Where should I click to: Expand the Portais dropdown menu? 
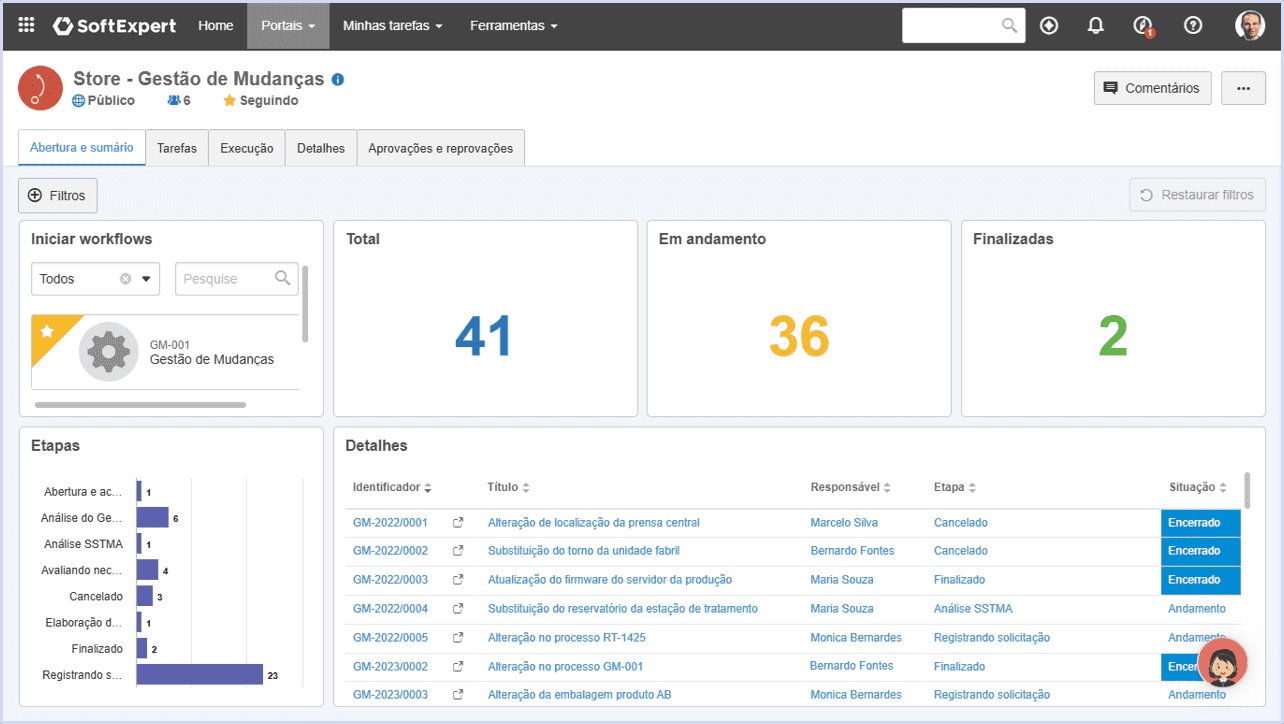pyautogui.click(x=288, y=26)
